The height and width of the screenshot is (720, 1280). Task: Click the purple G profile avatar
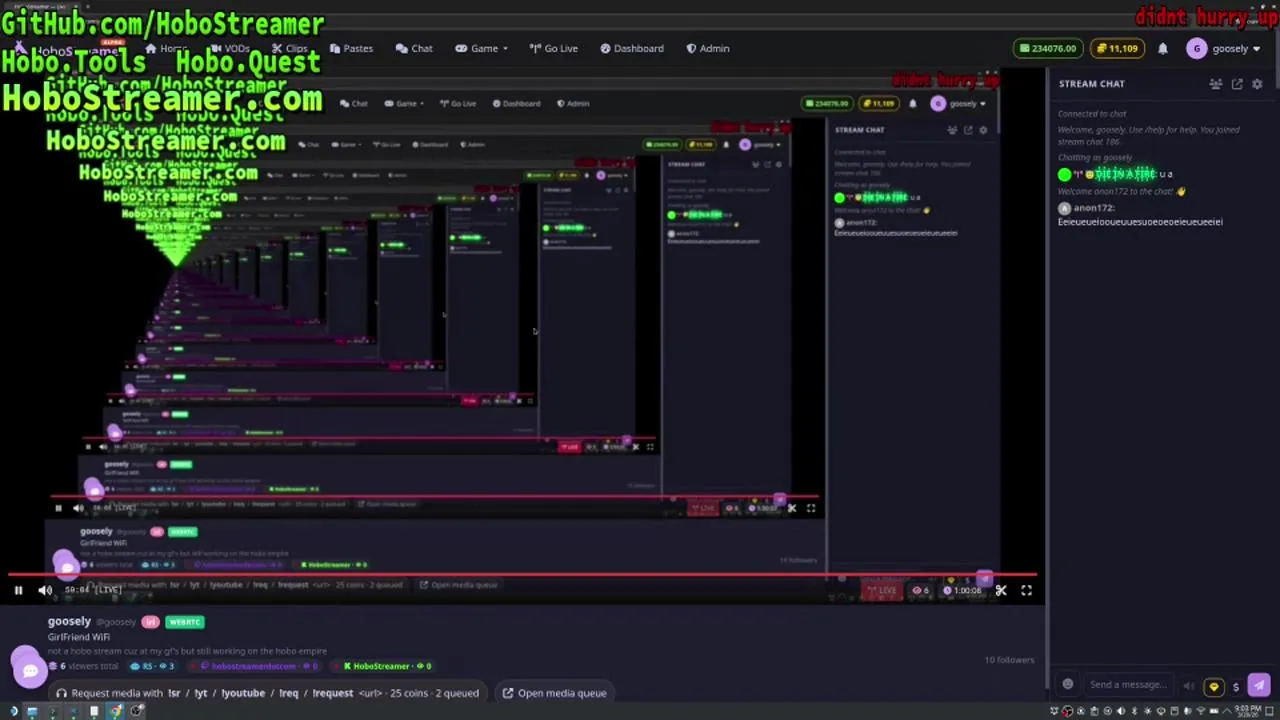1196,48
